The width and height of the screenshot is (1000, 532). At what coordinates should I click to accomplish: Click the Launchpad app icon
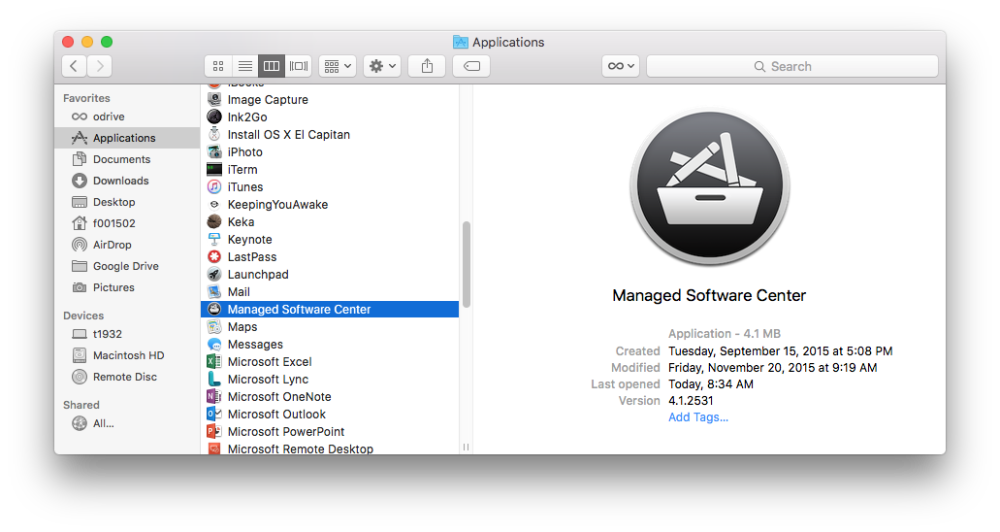tap(214, 274)
